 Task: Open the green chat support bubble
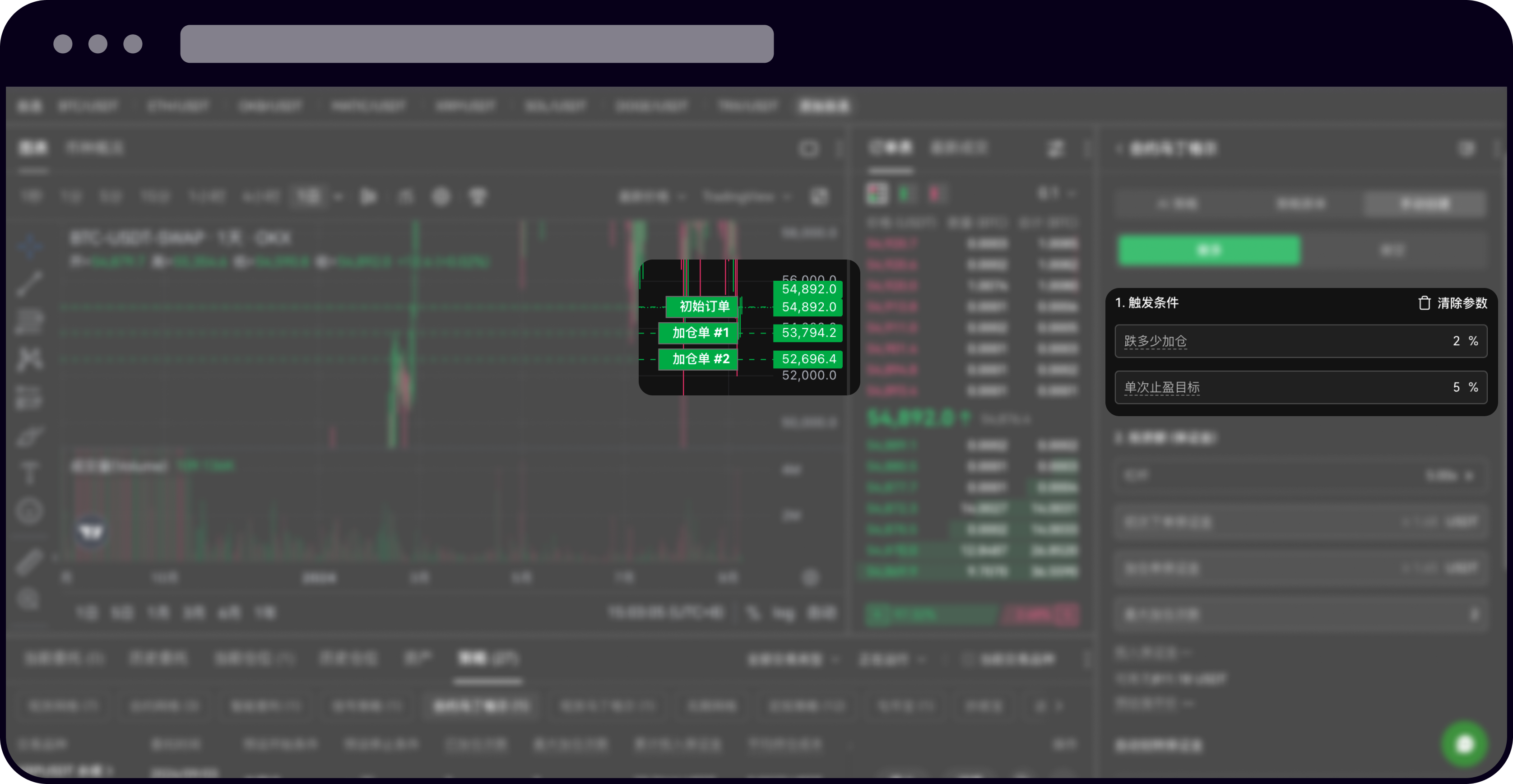coord(1464,744)
